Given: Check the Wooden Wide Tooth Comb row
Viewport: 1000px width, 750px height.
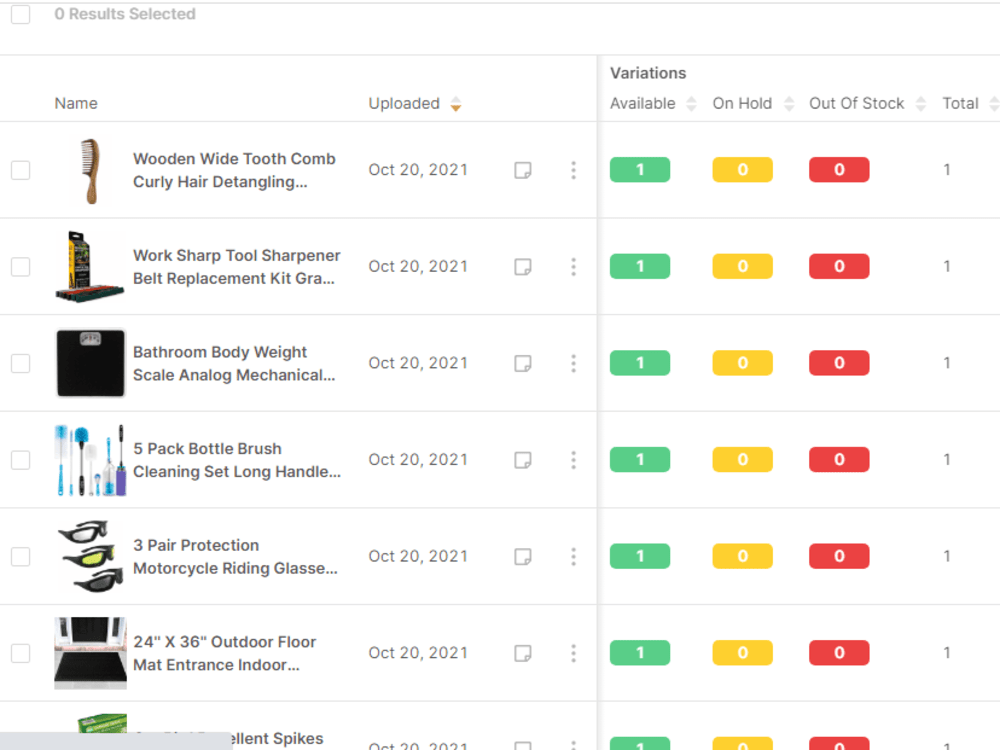Looking at the screenshot, I should click(20, 170).
